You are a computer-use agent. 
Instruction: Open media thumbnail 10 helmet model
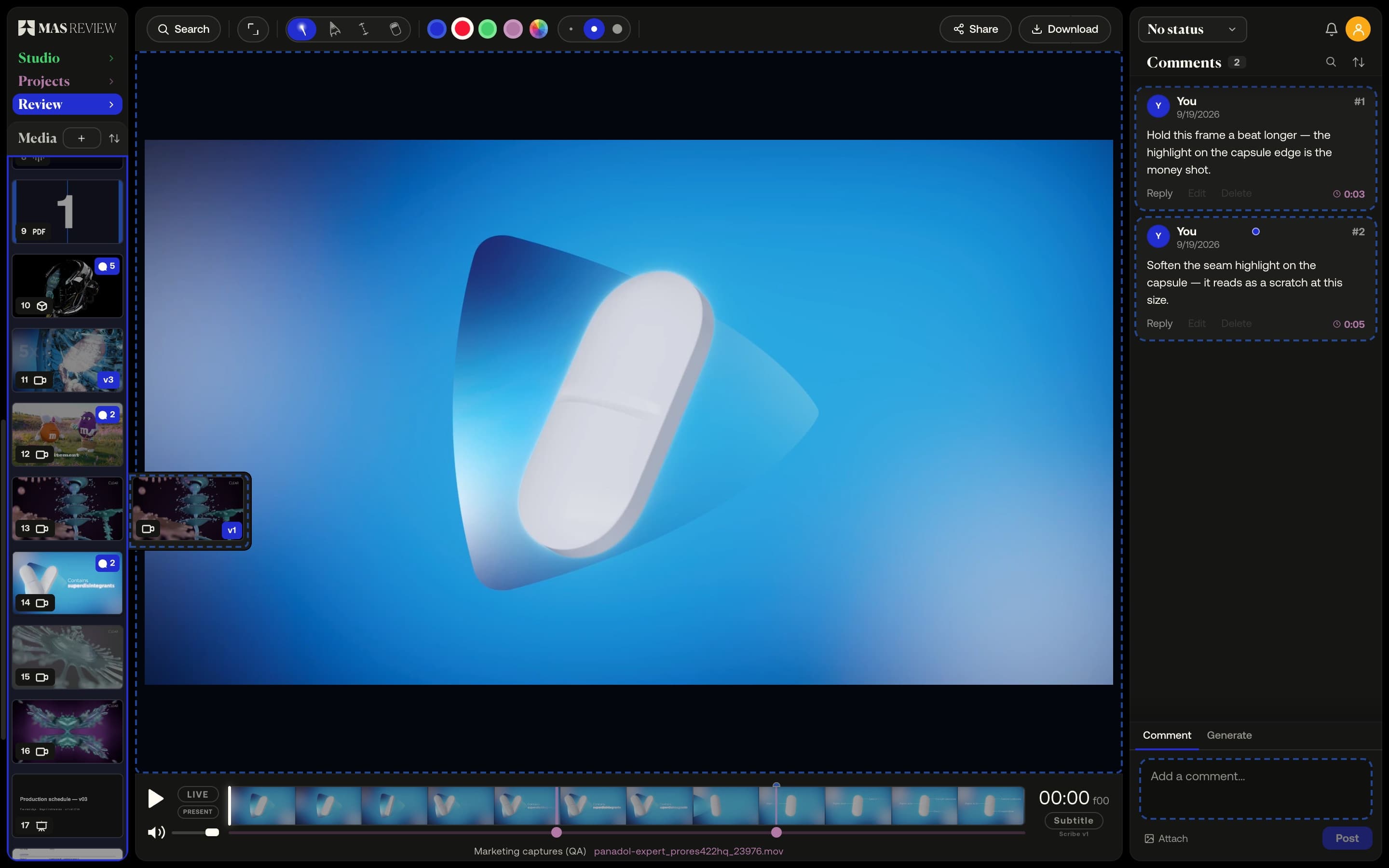tap(67, 286)
